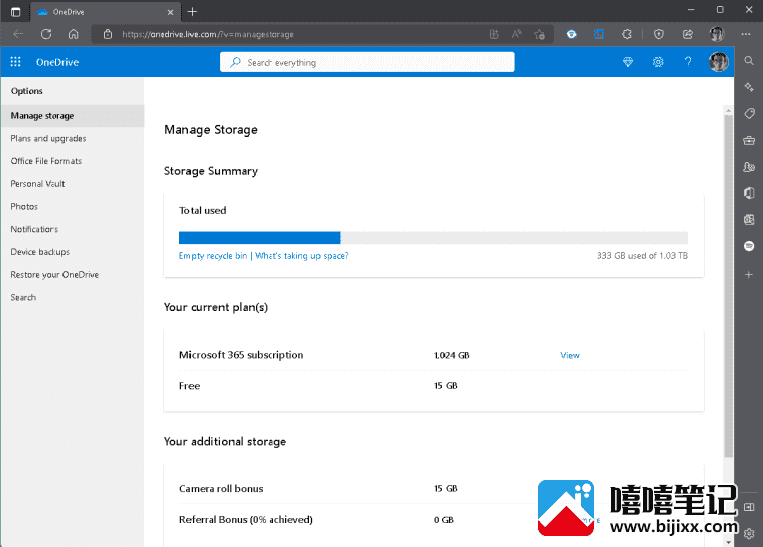
Task: Select the OneDrive browser tab
Action: click(106, 12)
